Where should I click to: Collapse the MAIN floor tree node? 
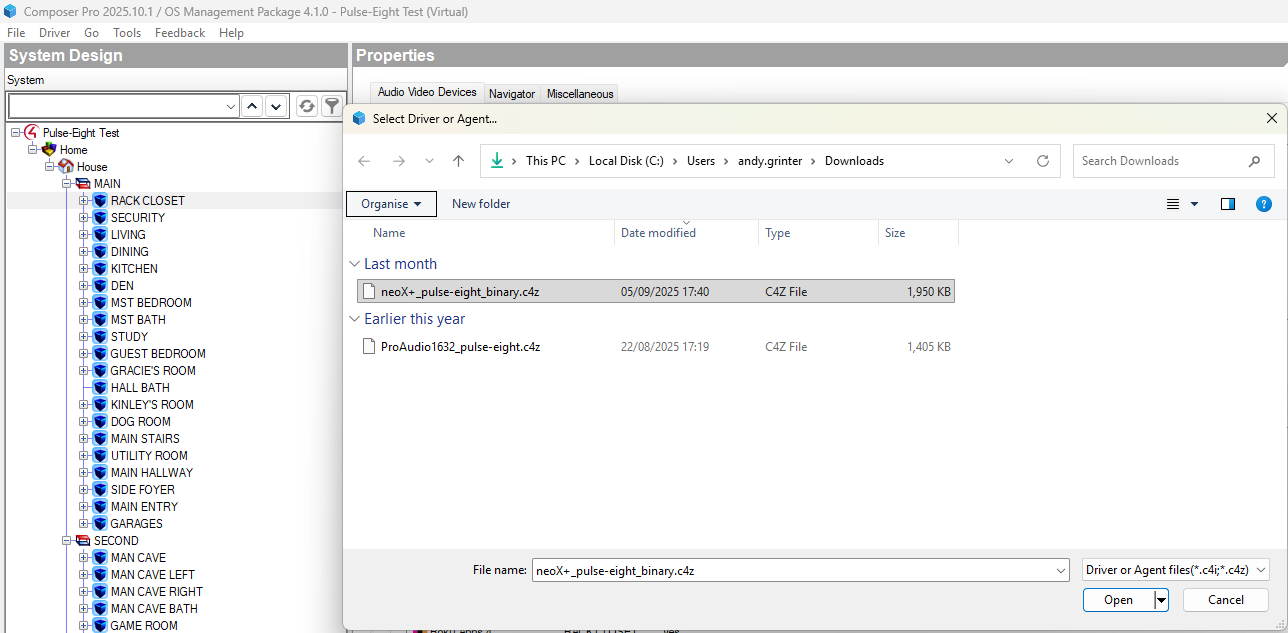(67, 184)
